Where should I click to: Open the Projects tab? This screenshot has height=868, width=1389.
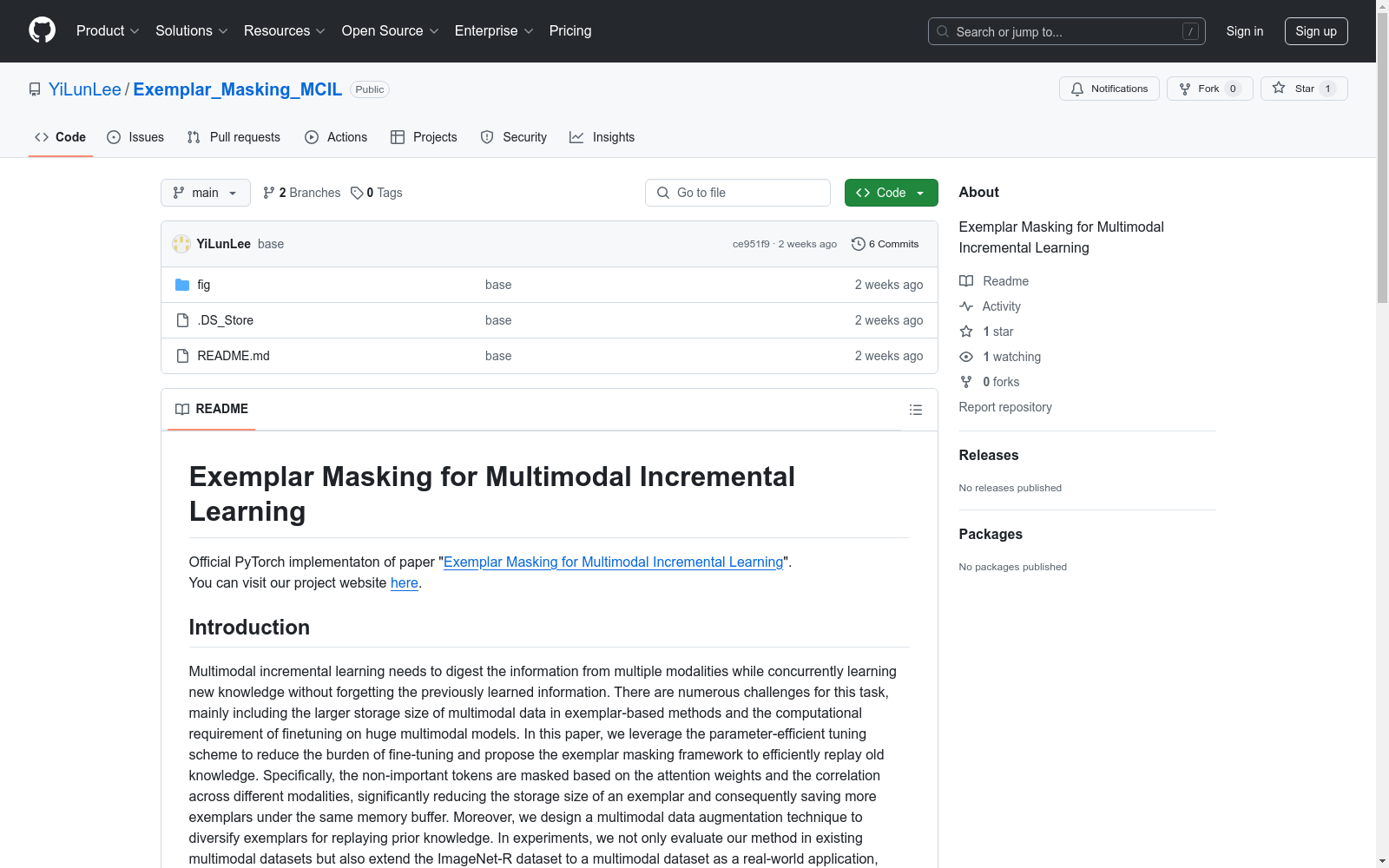424,137
